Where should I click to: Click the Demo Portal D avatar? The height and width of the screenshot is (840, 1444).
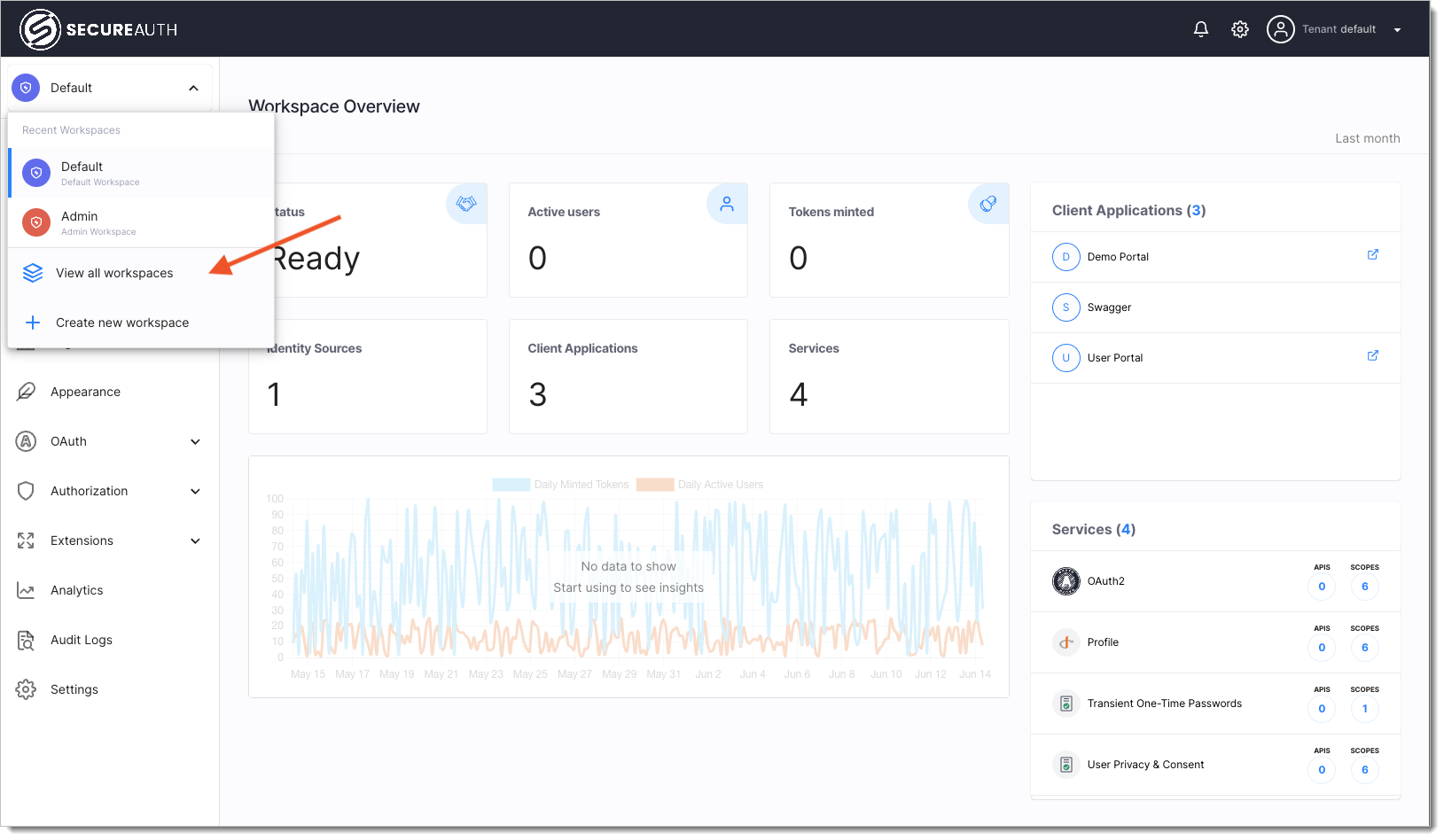coord(1065,257)
